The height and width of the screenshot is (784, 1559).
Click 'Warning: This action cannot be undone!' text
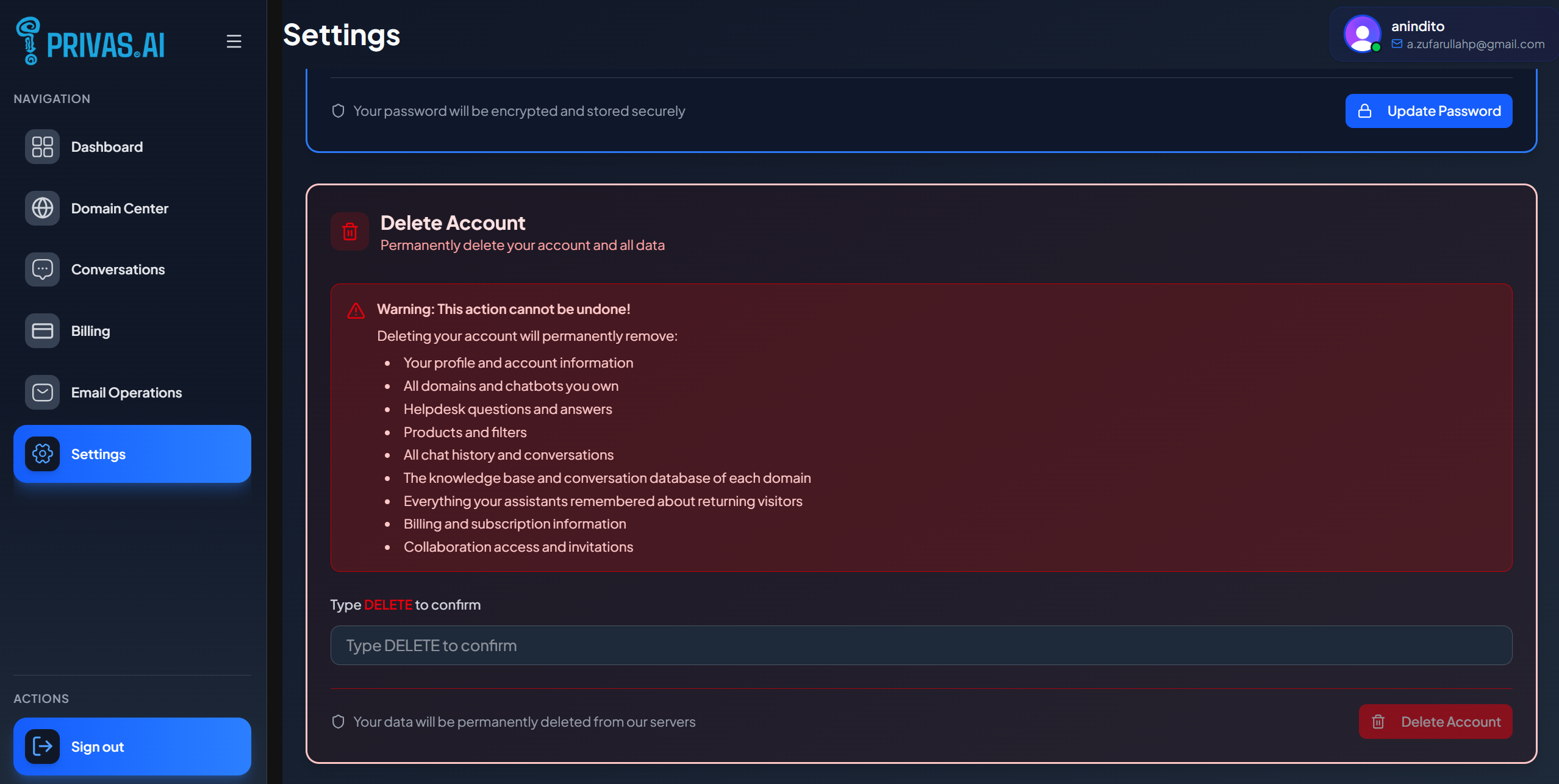pos(503,309)
